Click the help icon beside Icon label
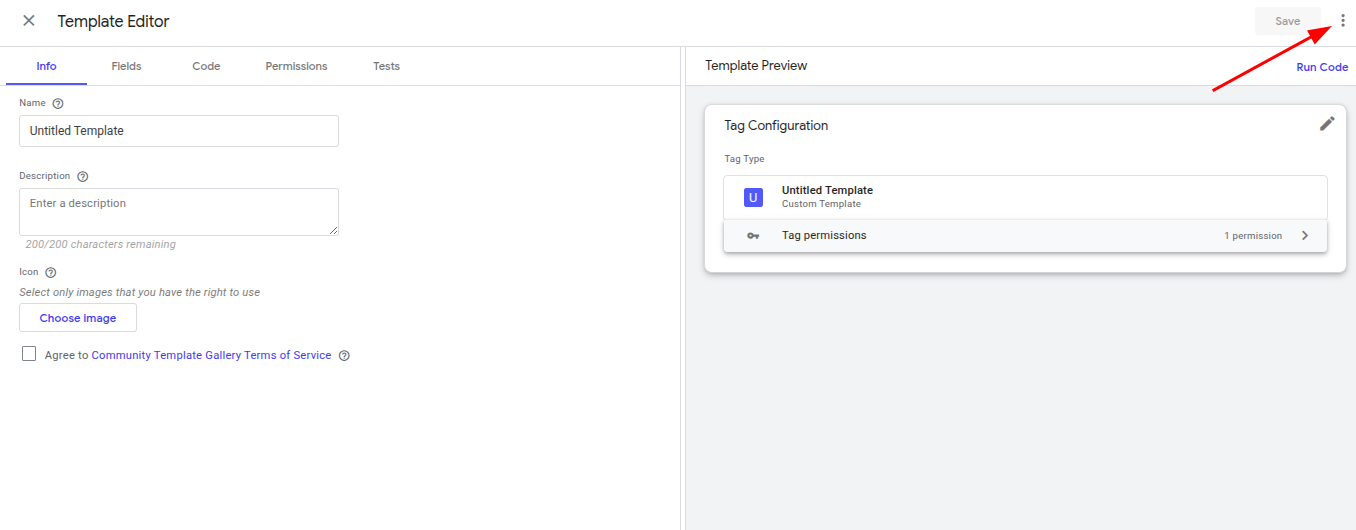 (51, 272)
